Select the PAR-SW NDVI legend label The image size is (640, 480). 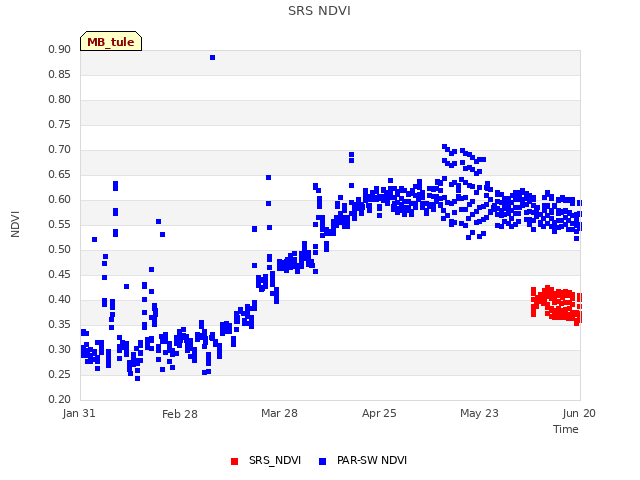372,460
